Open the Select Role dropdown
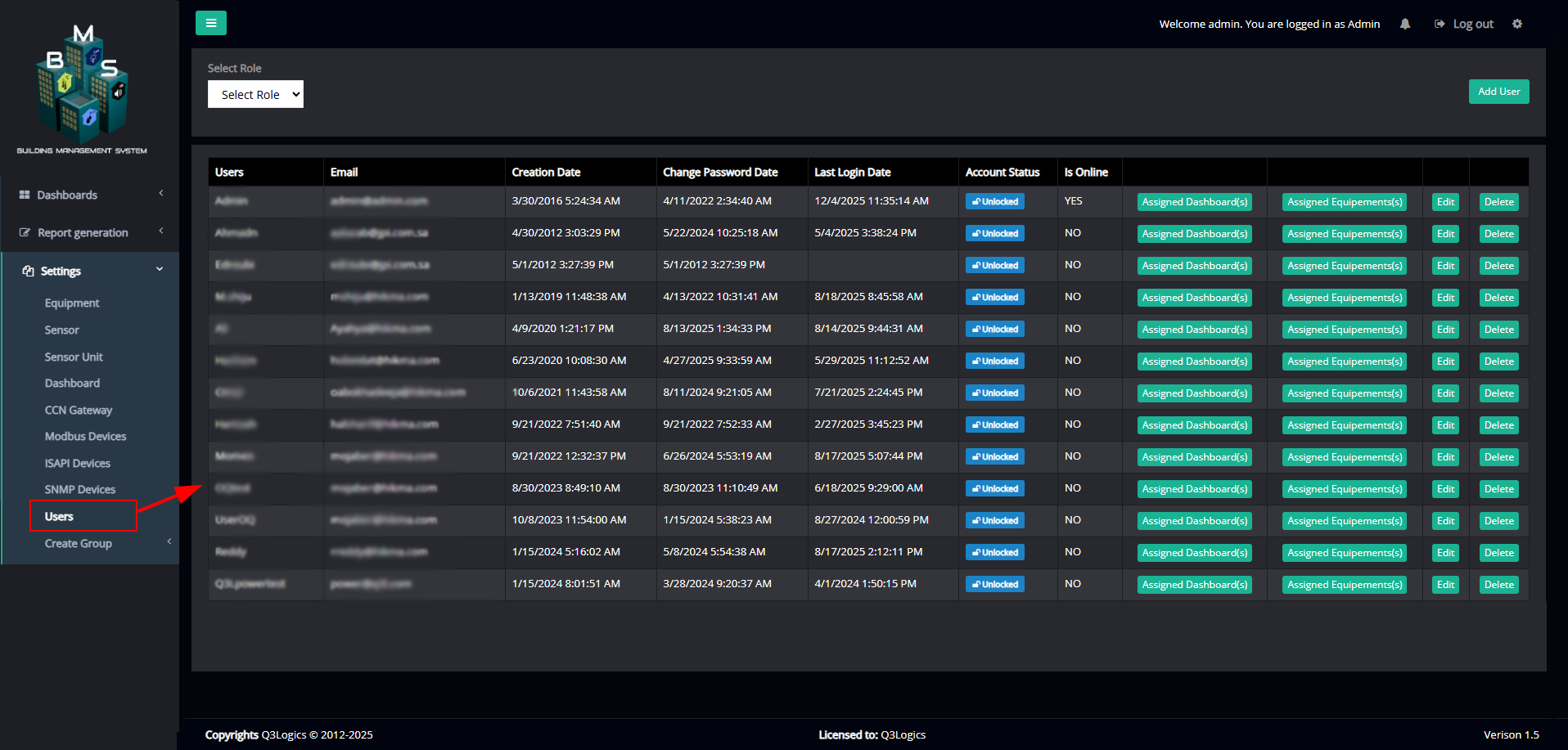1568x750 pixels. point(255,94)
